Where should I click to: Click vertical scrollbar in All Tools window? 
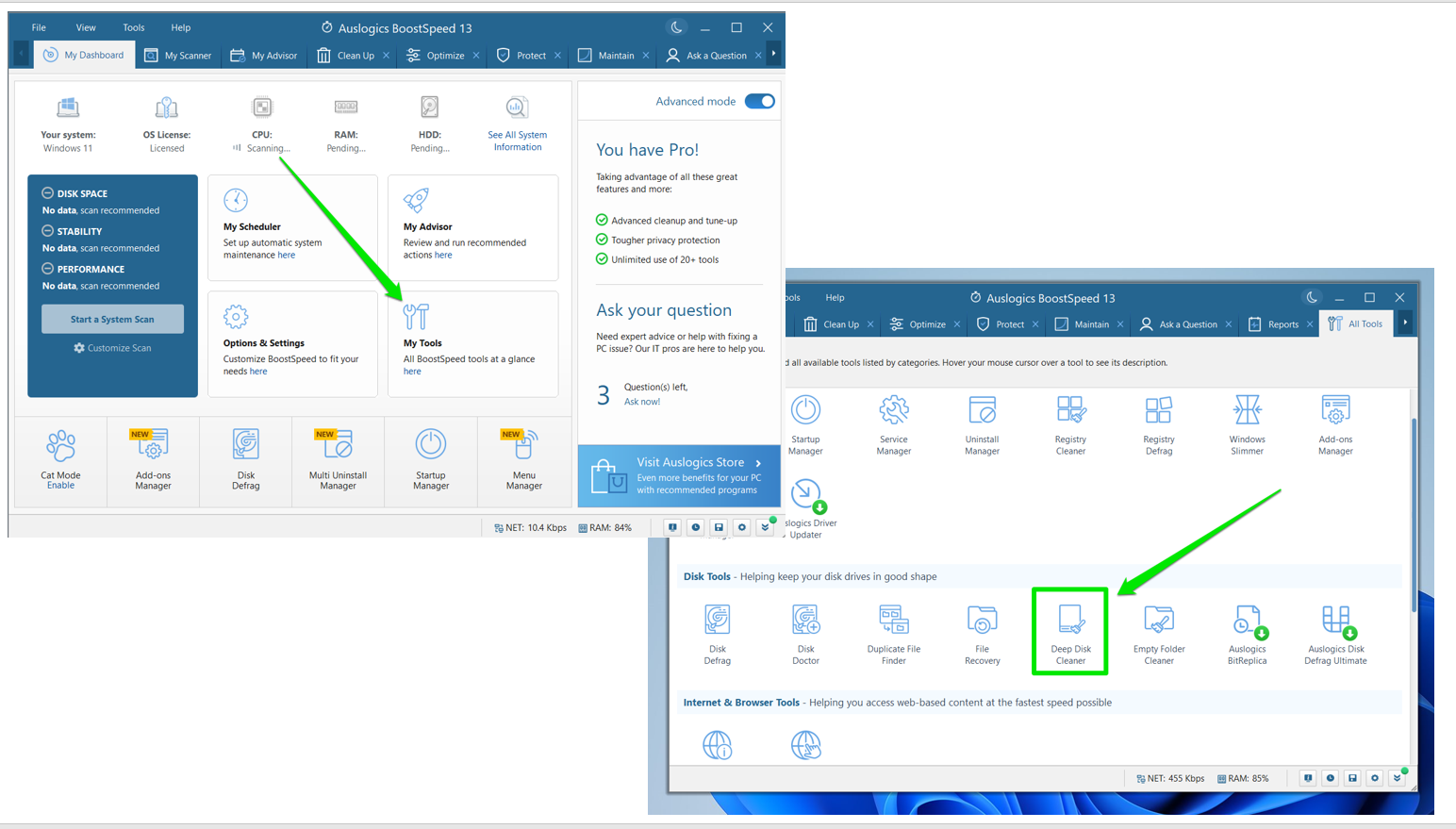pos(1414,514)
